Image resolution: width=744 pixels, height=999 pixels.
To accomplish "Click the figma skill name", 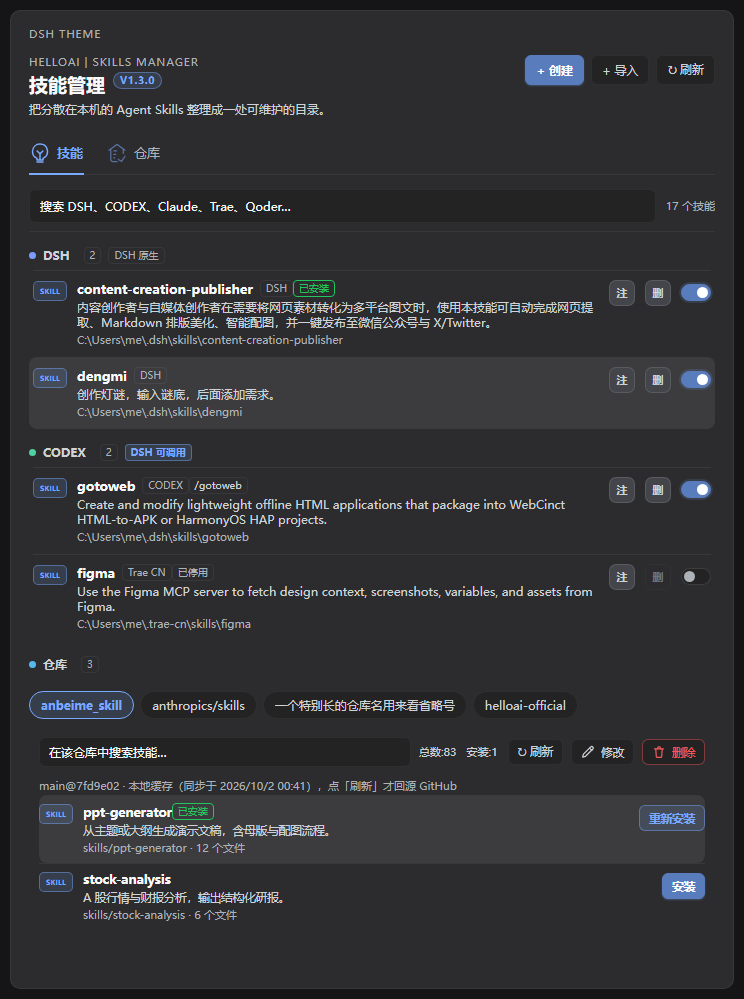I will [x=96, y=573].
